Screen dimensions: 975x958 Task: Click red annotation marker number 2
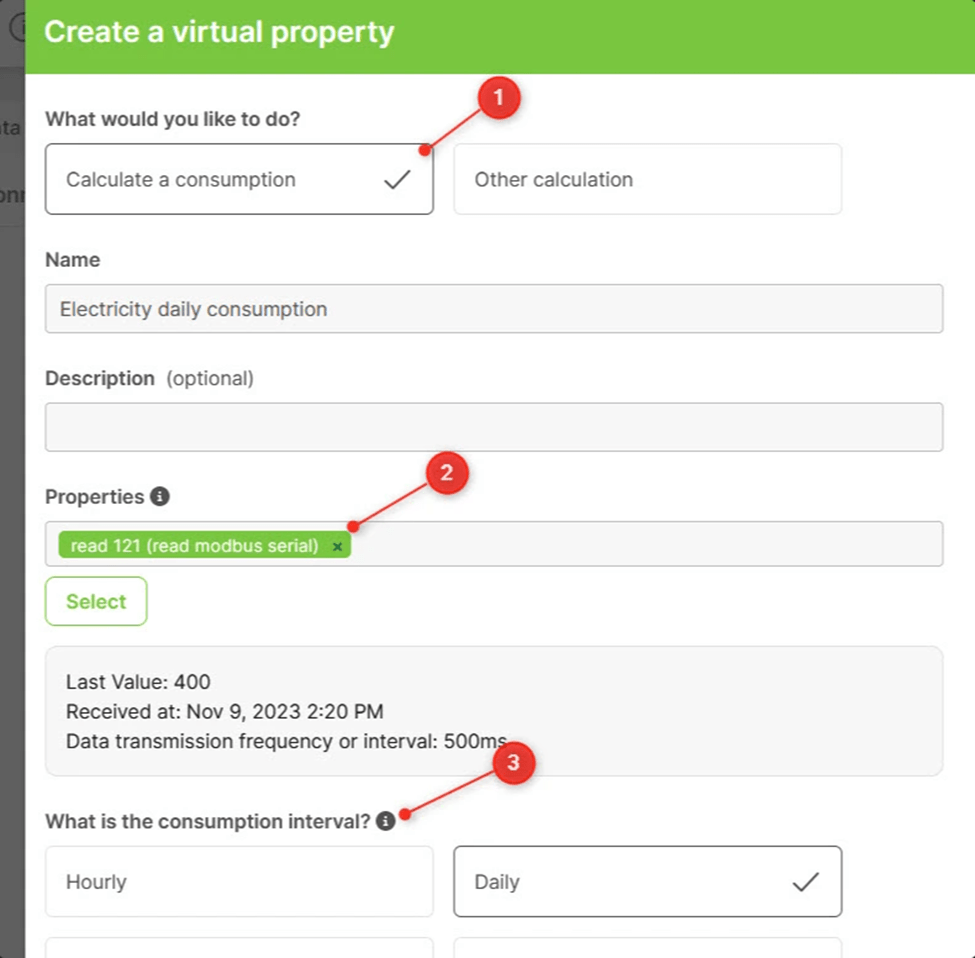click(447, 473)
